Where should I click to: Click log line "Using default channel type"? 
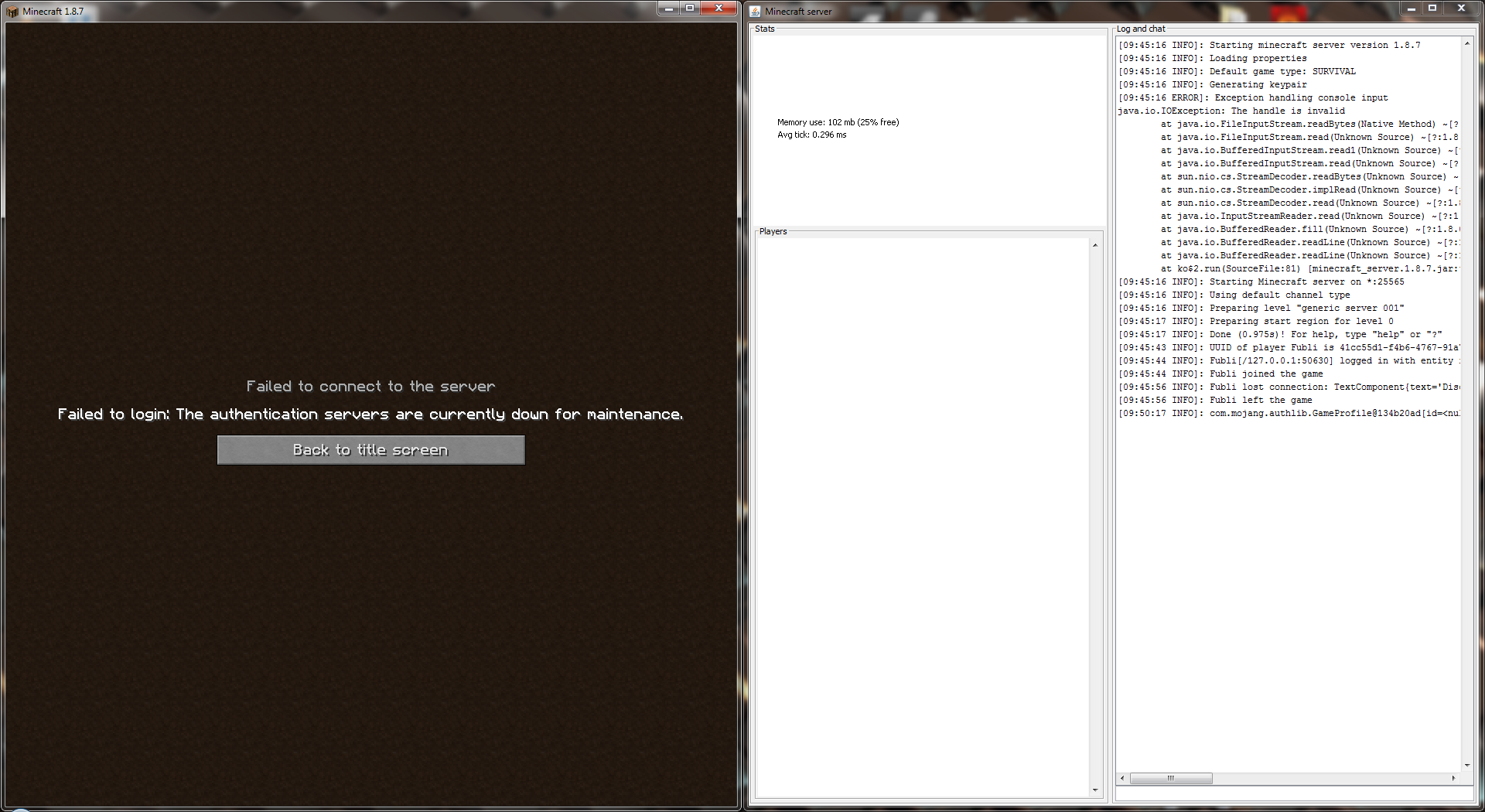(x=1234, y=295)
